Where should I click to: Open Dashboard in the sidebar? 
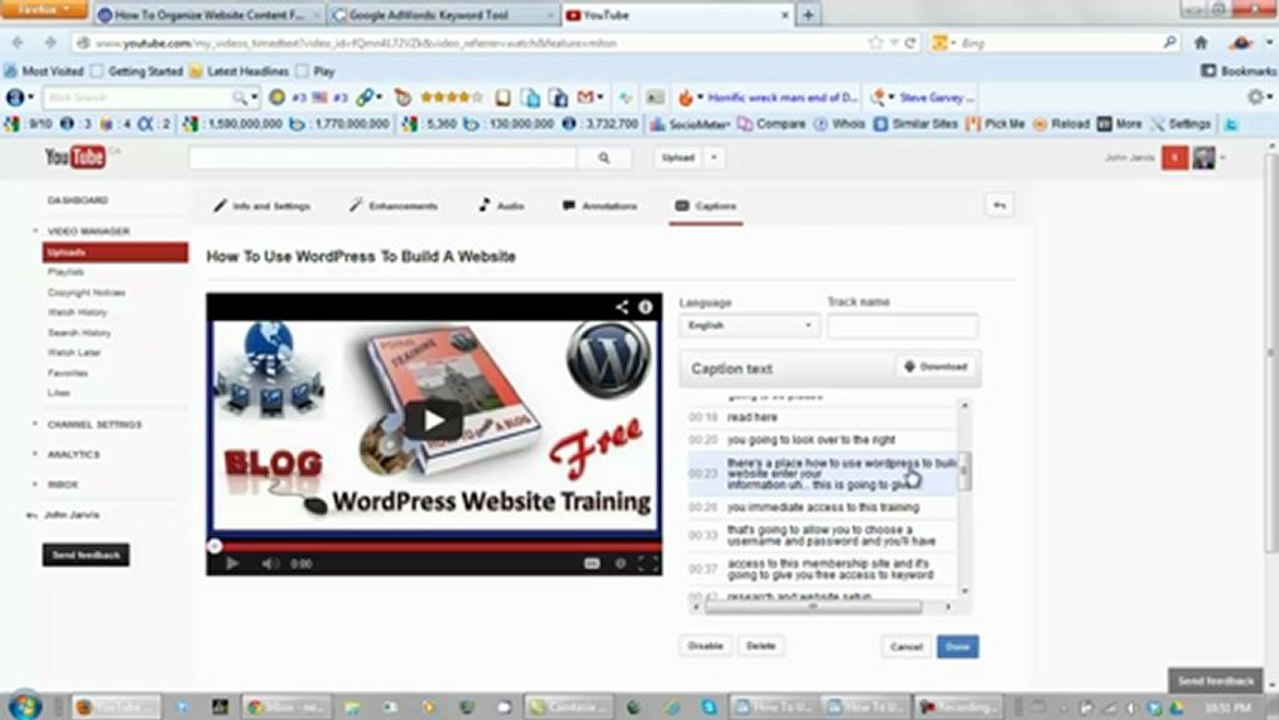[78, 200]
